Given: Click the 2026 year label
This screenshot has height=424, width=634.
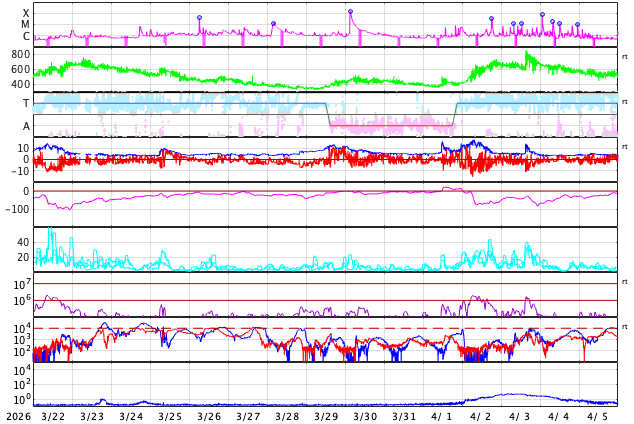Looking at the screenshot, I should tap(15, 416).
